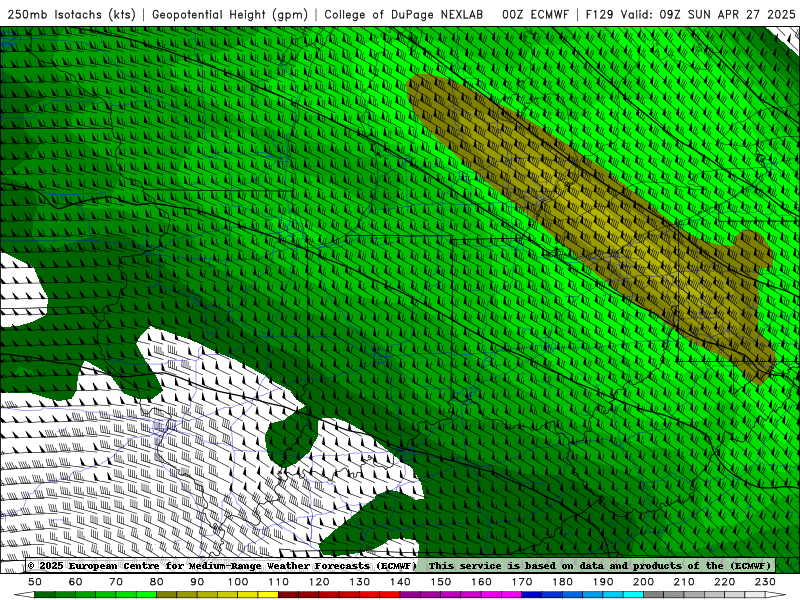Click the 220 knot legend label
This screenshot has height=600, width=800.
tap(724, 582)
